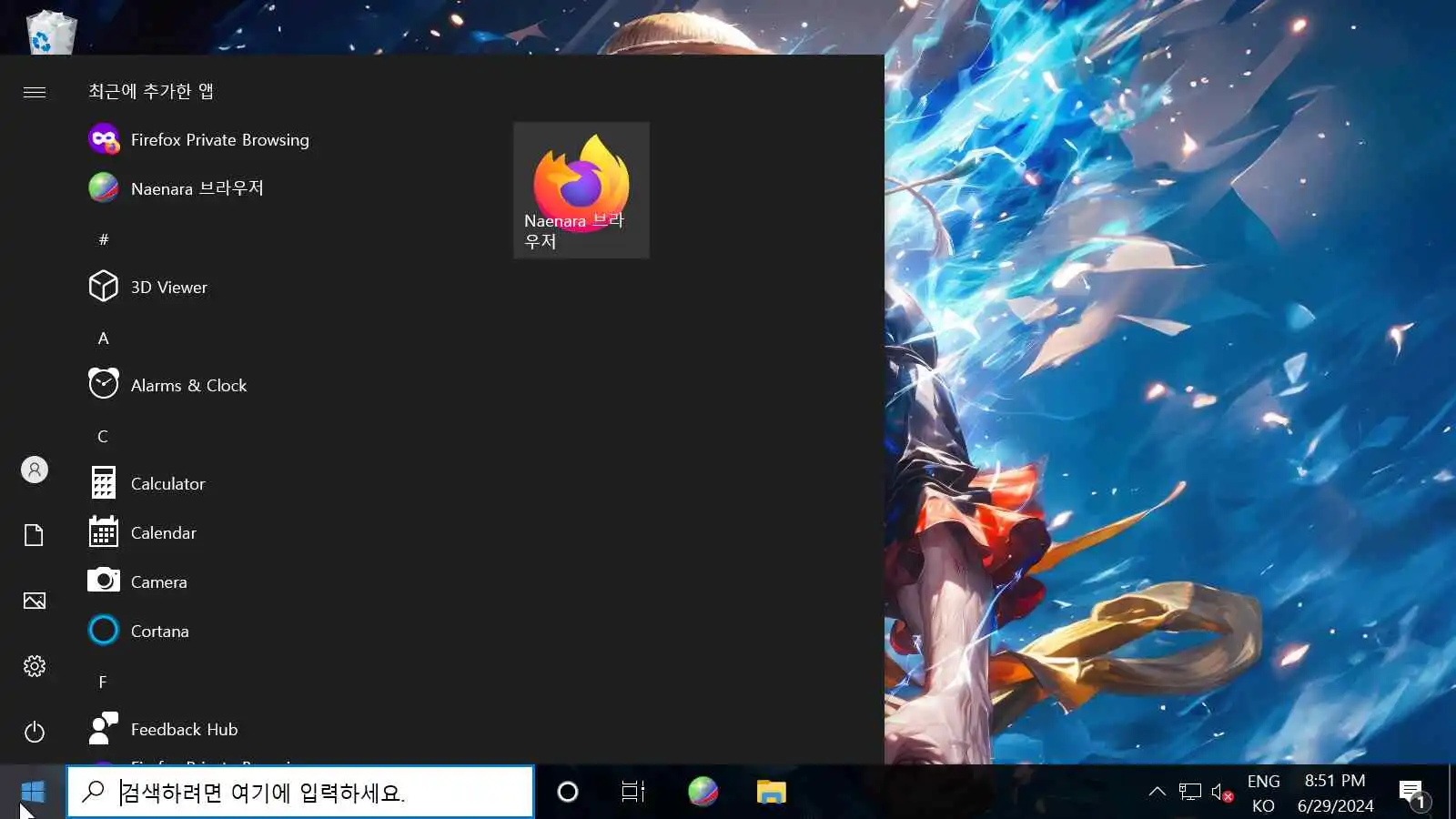Screen dimensions: 1456x819
Task: Open Settings gear in Start sidebar
Action: coord(35,666)
